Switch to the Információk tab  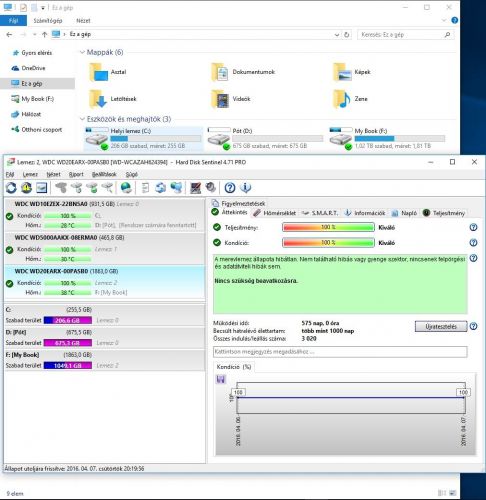365,213
